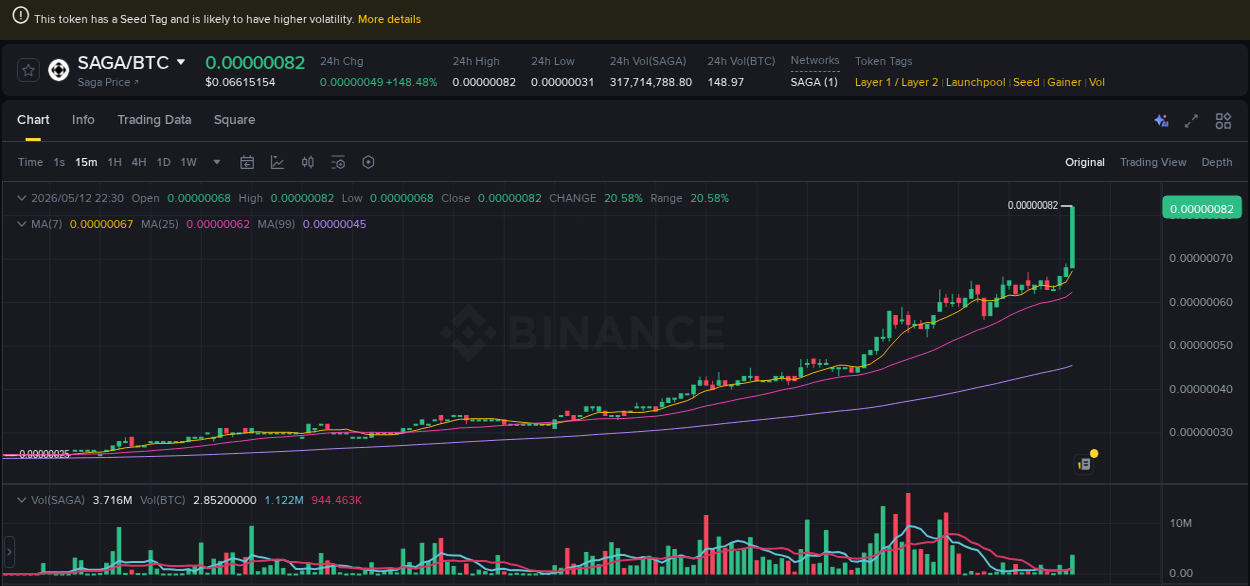Click the MA(99) indicator label
The image size is (1250, 586).
tap(276, 224)
